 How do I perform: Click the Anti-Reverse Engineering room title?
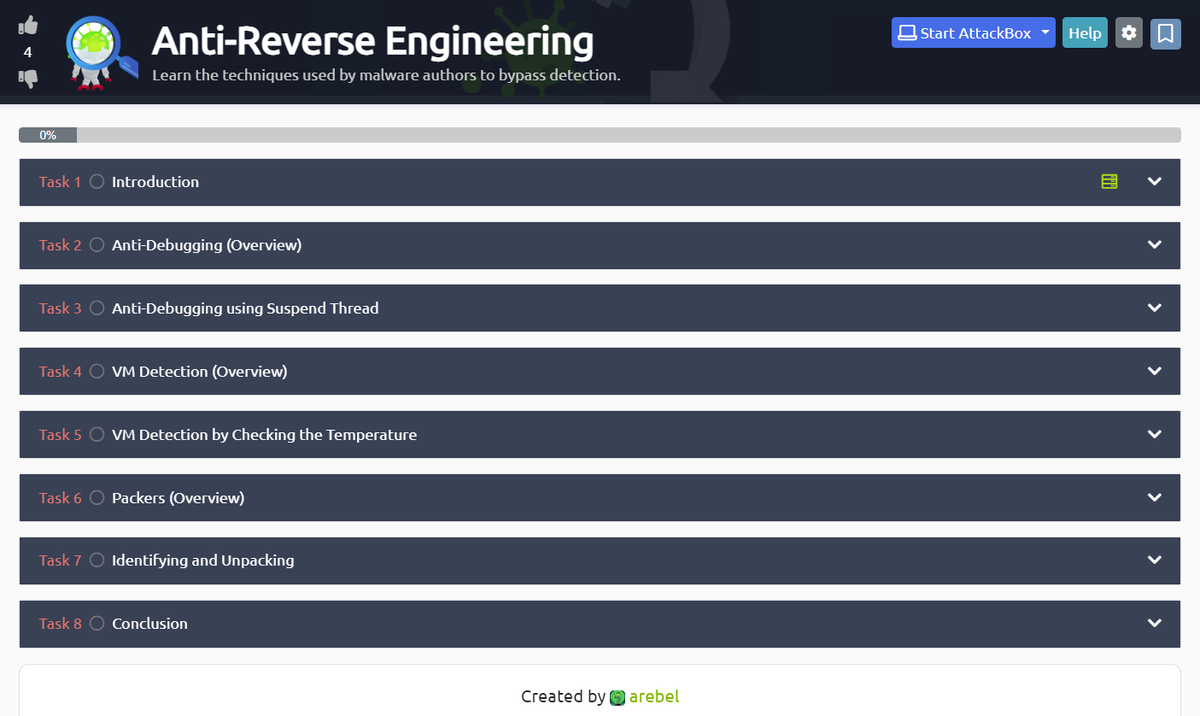tap(372, 42)
